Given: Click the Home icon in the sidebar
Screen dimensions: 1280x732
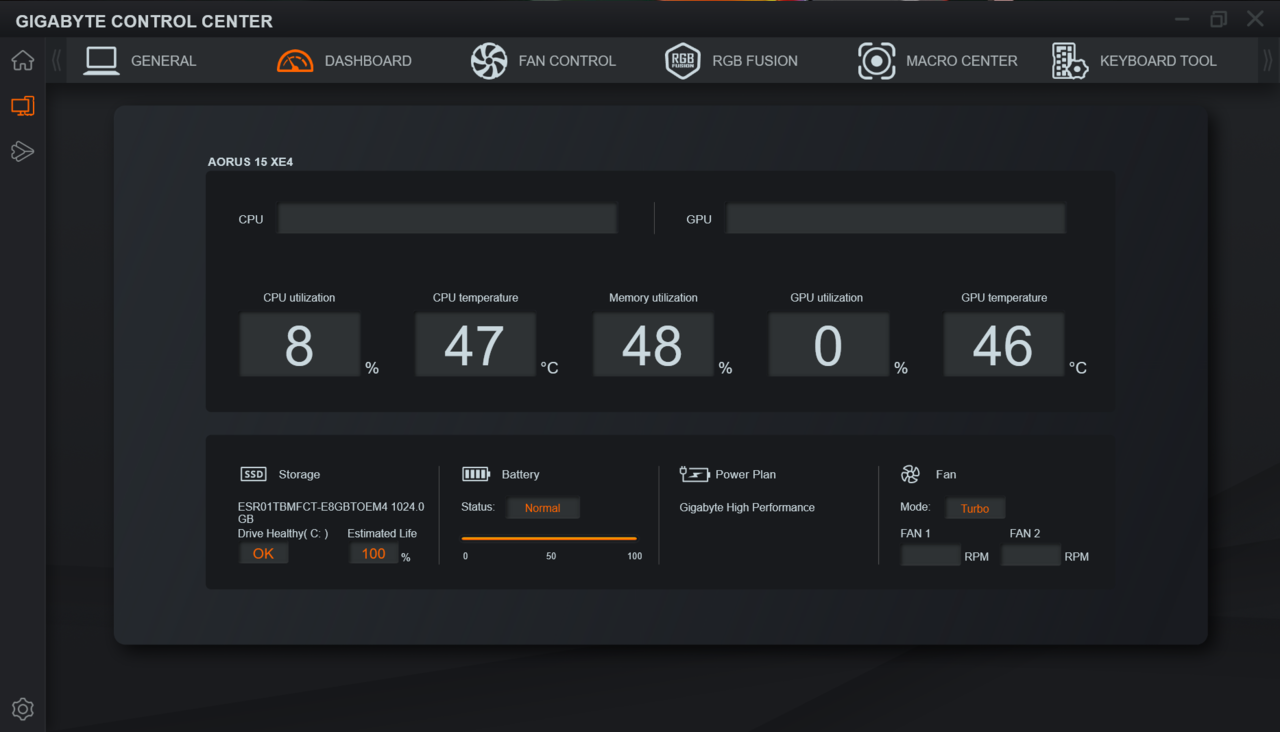Looking at the screenshot, I should point(22,61).
